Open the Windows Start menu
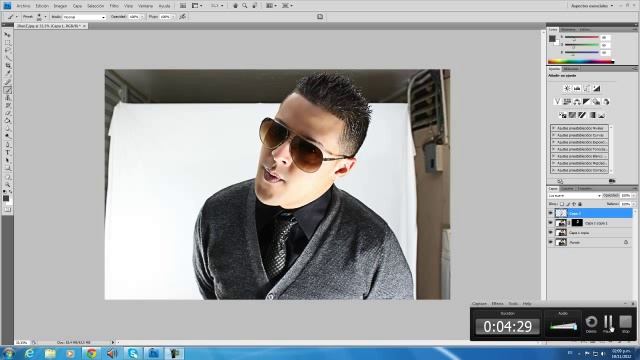Screen dimensions: 640x360 (x=9, y=353)
